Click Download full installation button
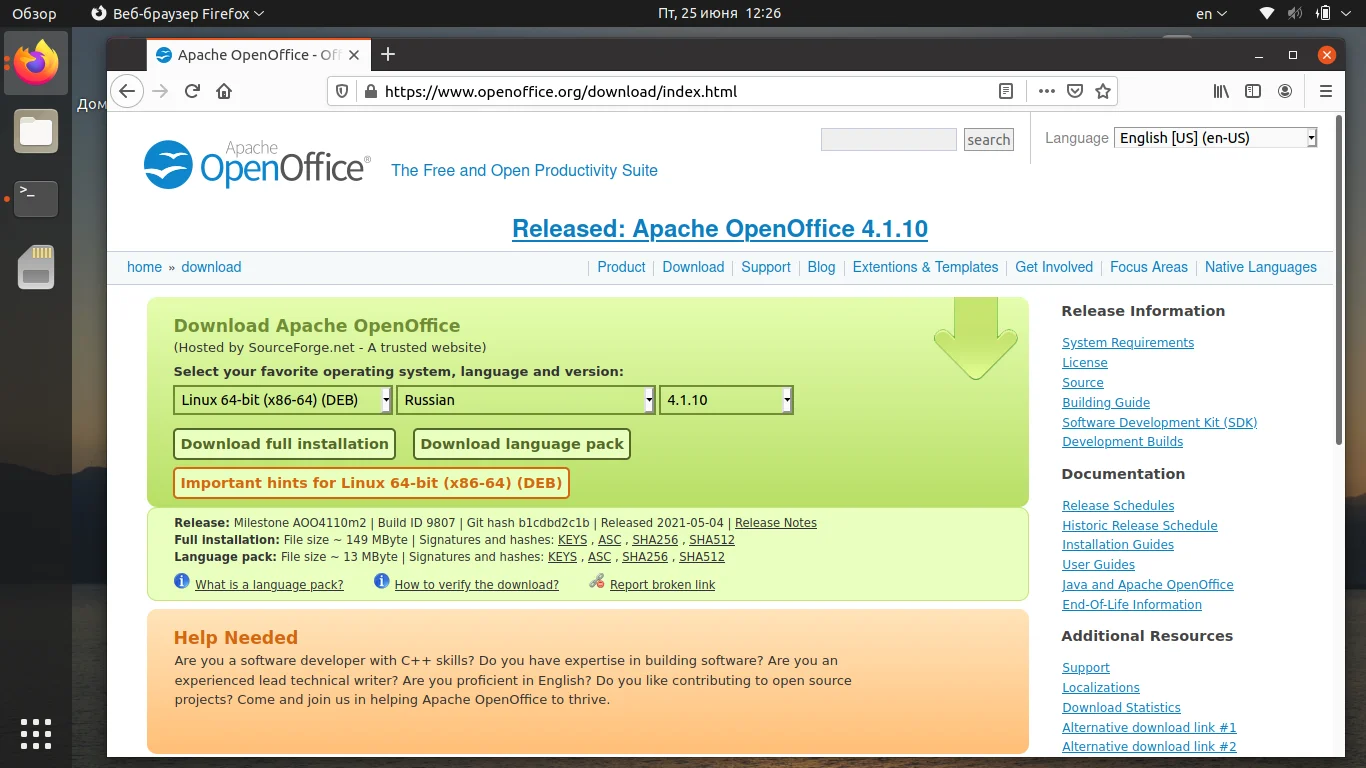The height and width of the screenshot is (768, 1366). tap(285, 444)
